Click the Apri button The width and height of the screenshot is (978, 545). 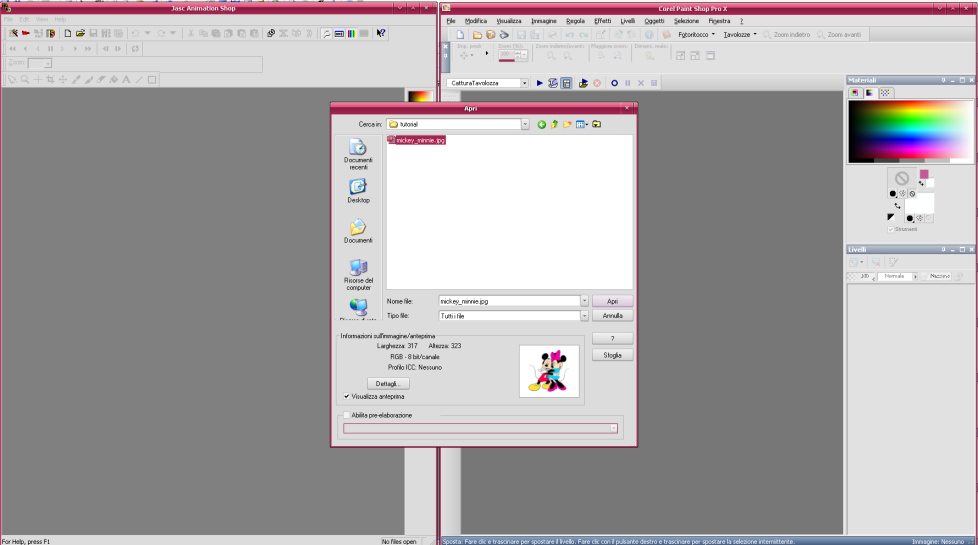(x=612, y=301)
